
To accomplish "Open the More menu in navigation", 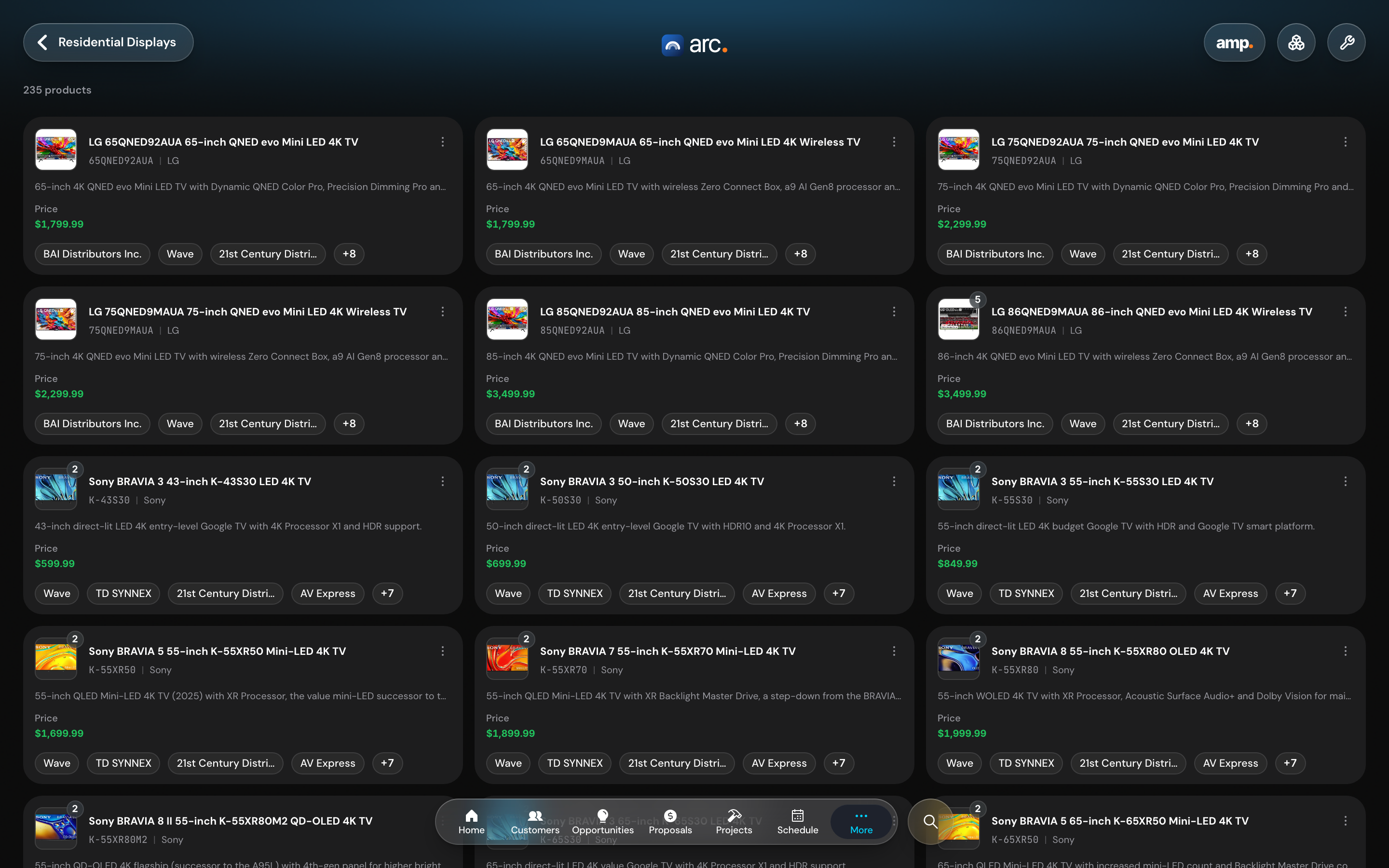I will click(x=861, y=822).
